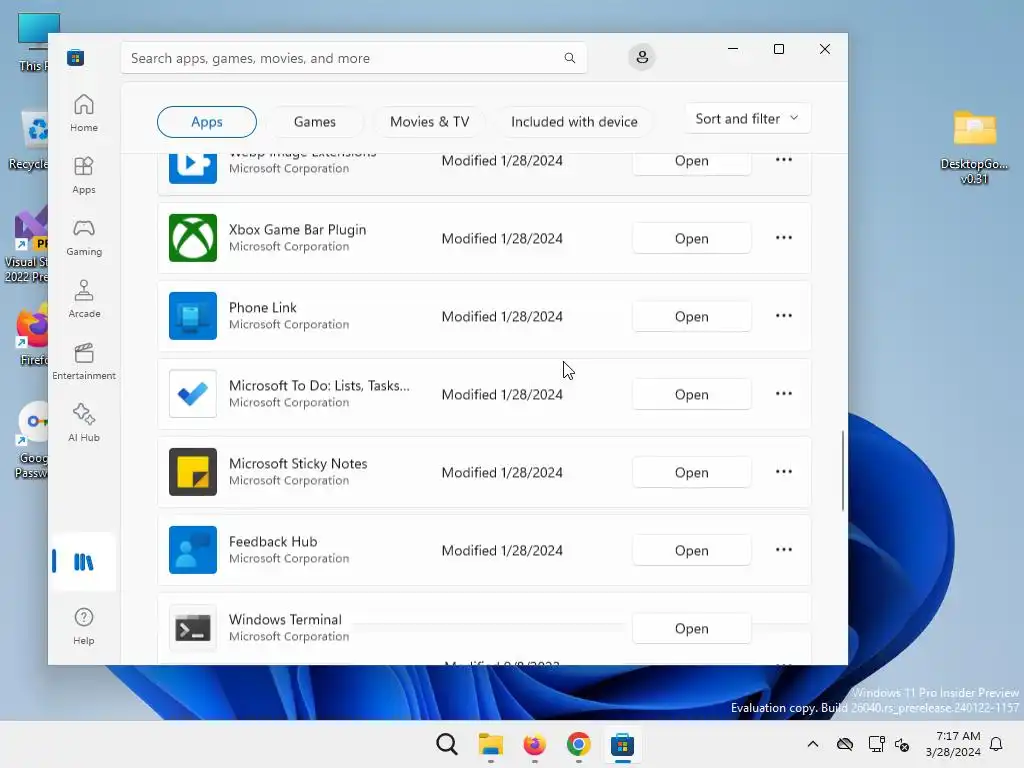This screenshot has height=768, width=1024.
Task: Open Arcade in the sidebar
Action: tap(84, 299)
